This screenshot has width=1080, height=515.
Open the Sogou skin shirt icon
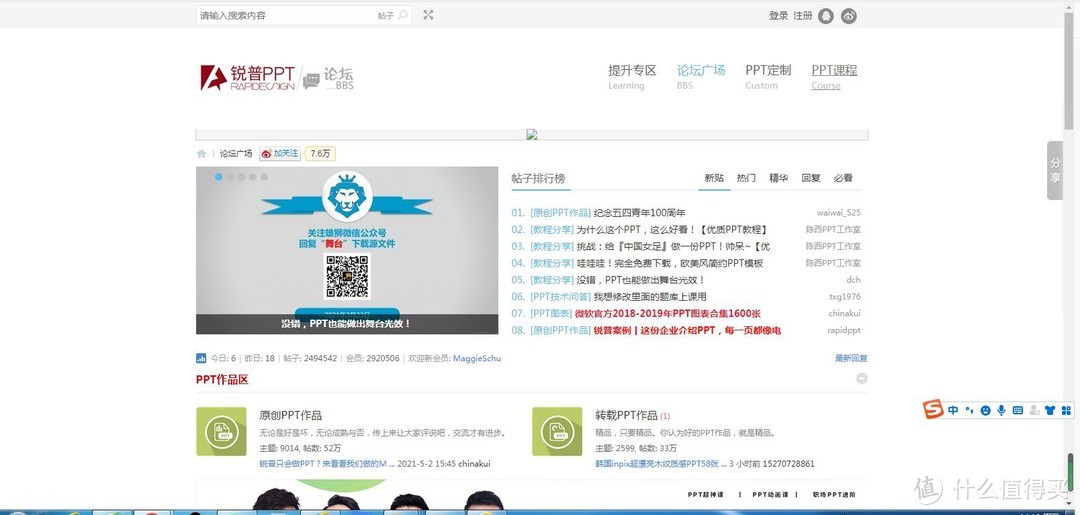[1050, 410]
